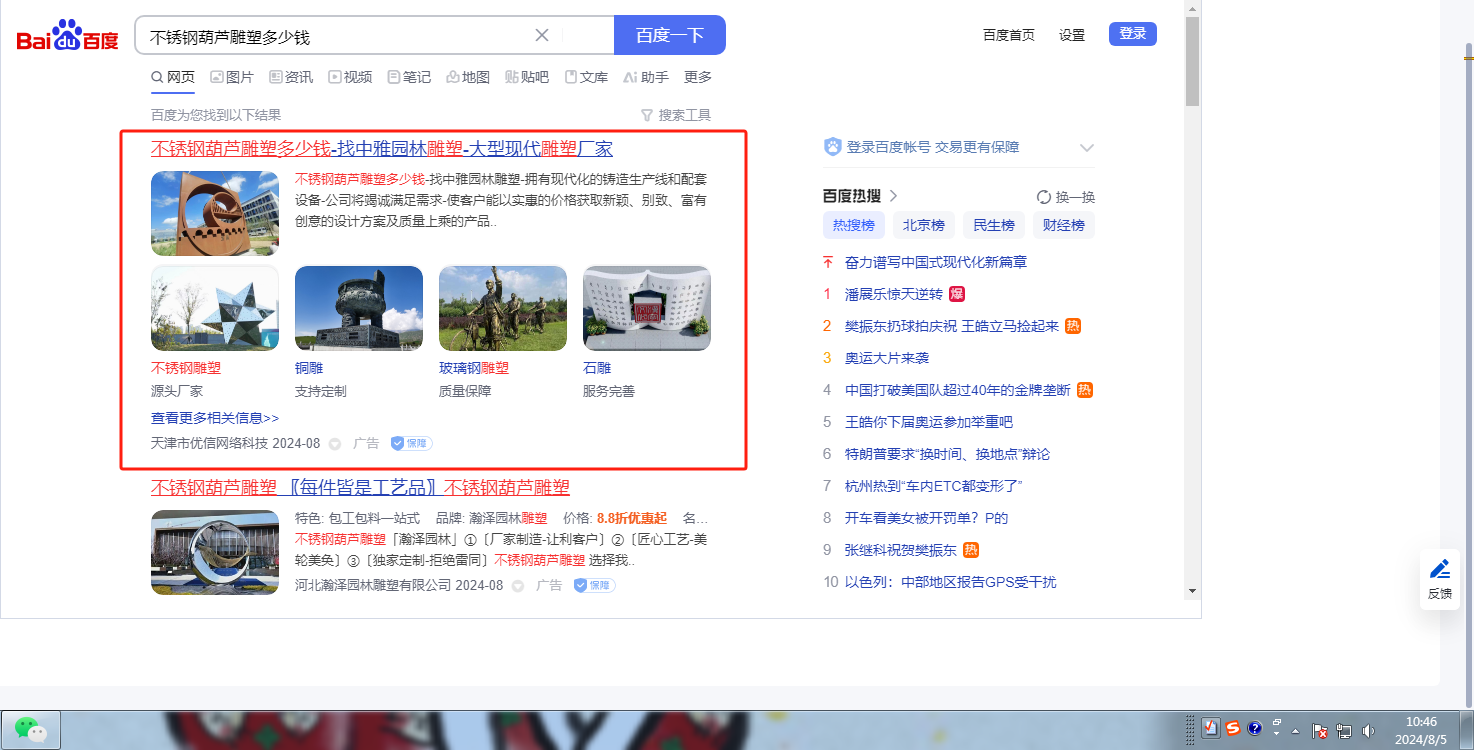This screenshot has height=750, width=1474.
Task: Click the fiberglass figures sculpture image
Action: click(503, 308)
